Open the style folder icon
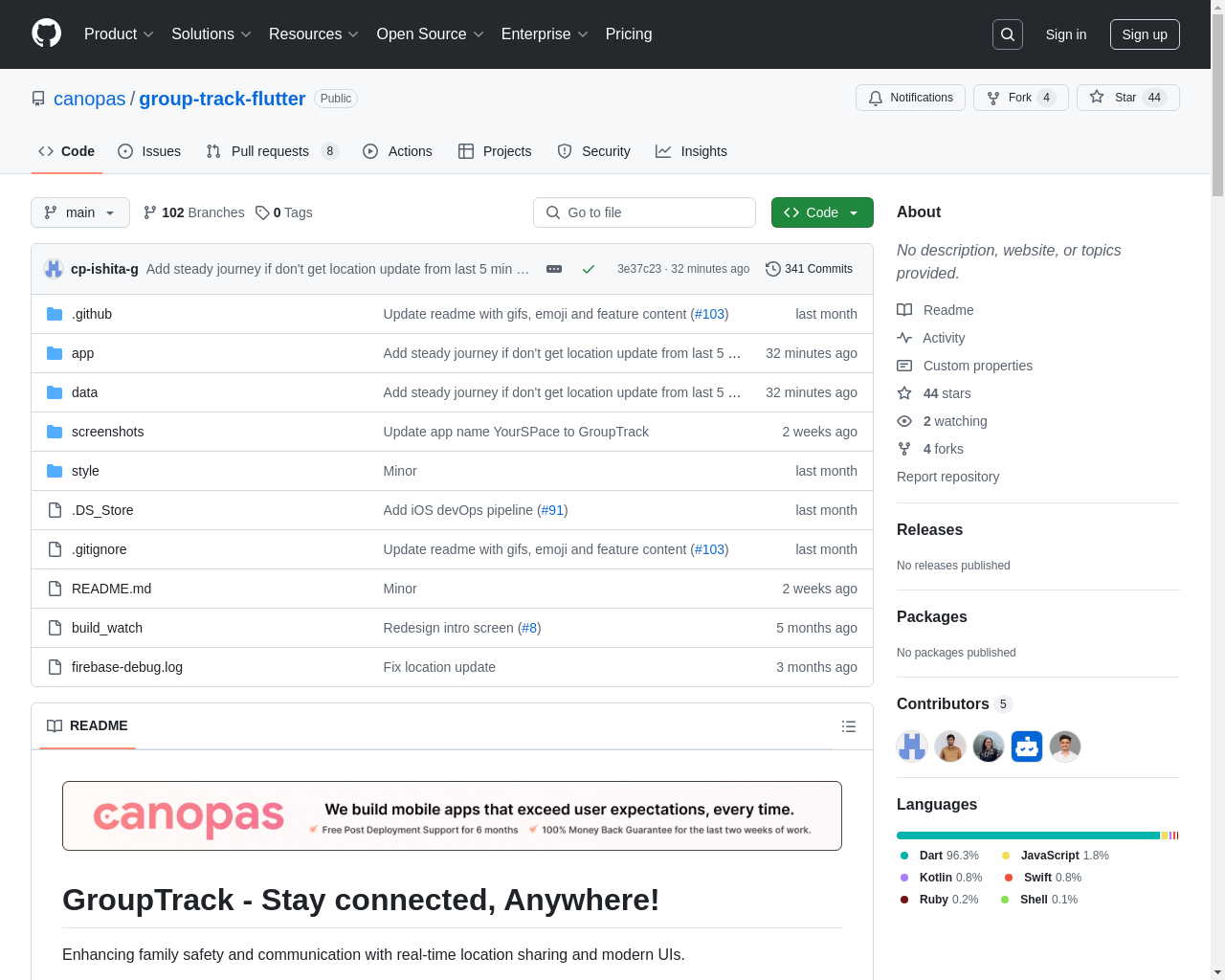The width and height of the screenshot is (1225, 980). (x=55, y=471)
